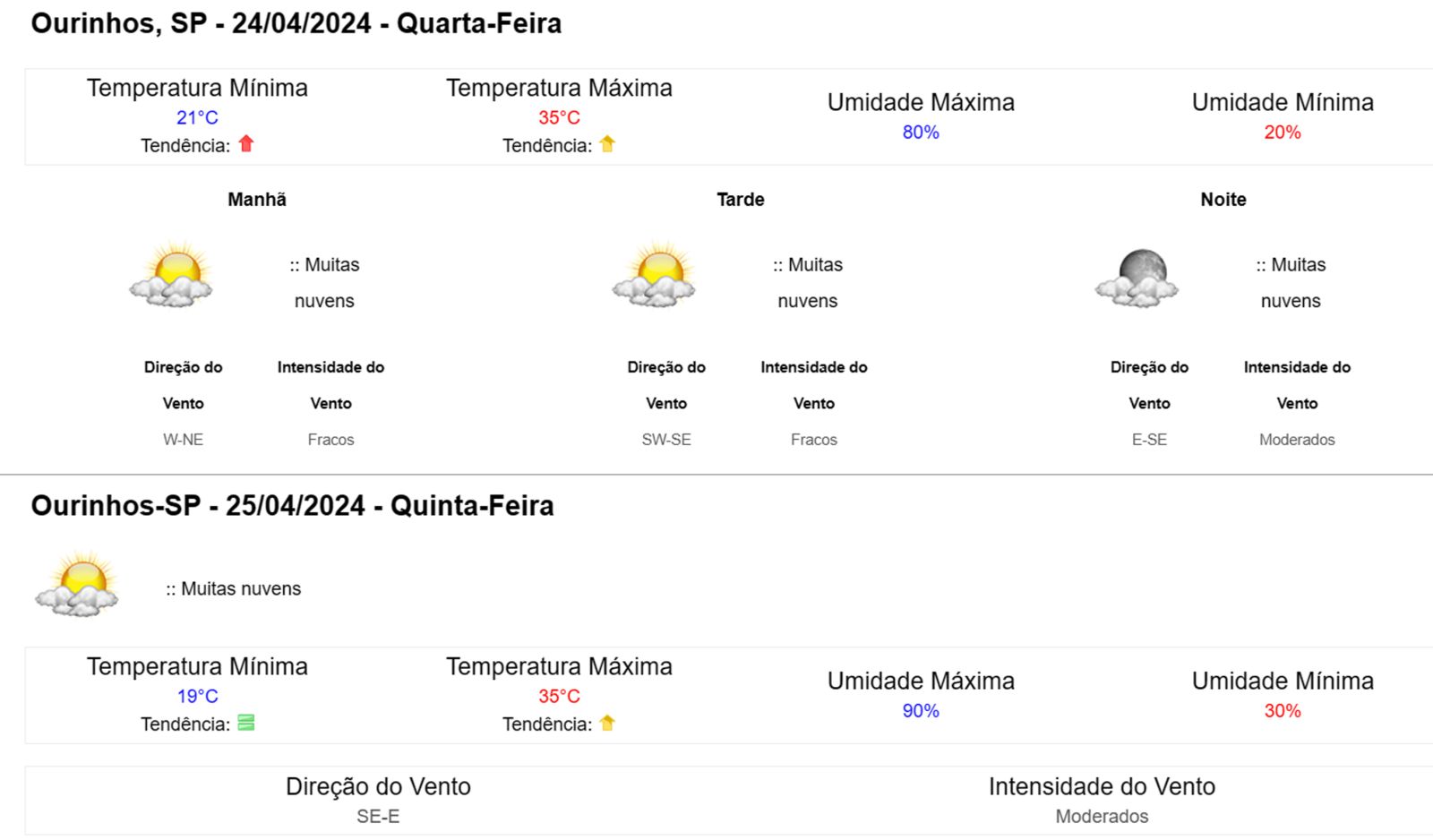Screen dimensions: 1433x840
Task: Click the night wind intensity 'Moderados' text
Action: coord(1297,440)
